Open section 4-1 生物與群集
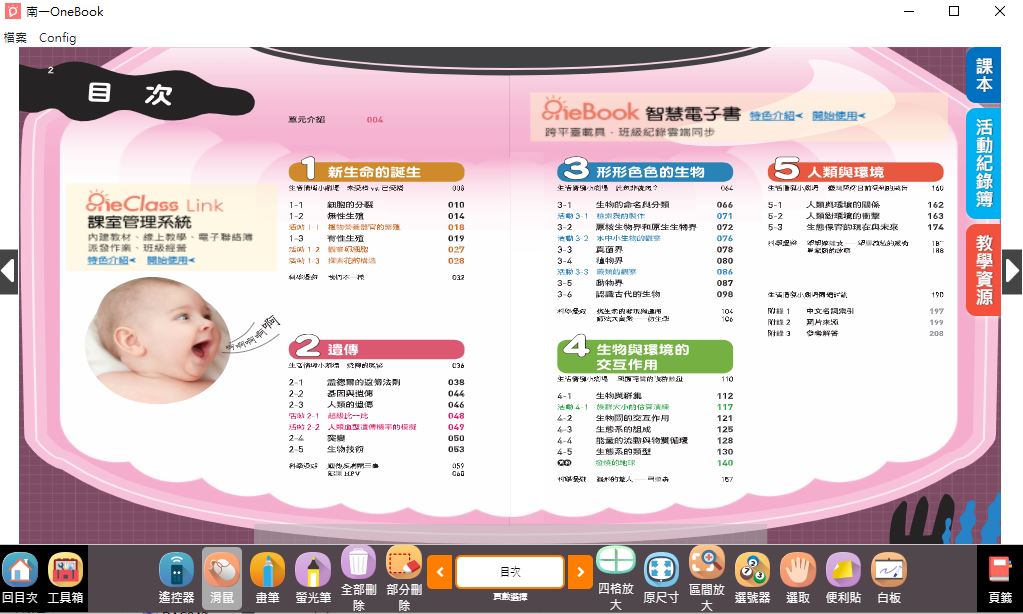Screen dimensions: 1023x614 coord(645,396)
